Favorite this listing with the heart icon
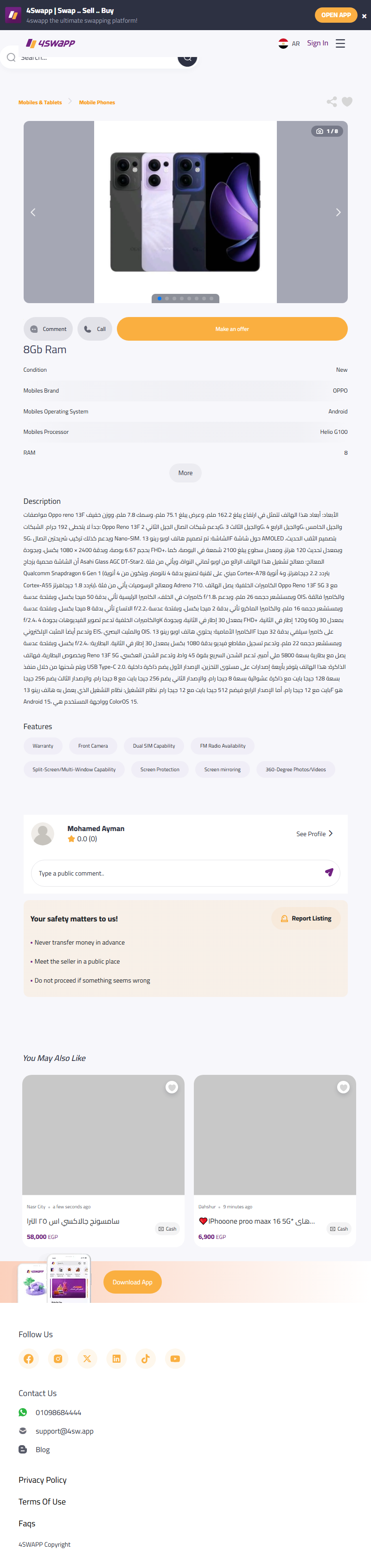 coord(346,102)
